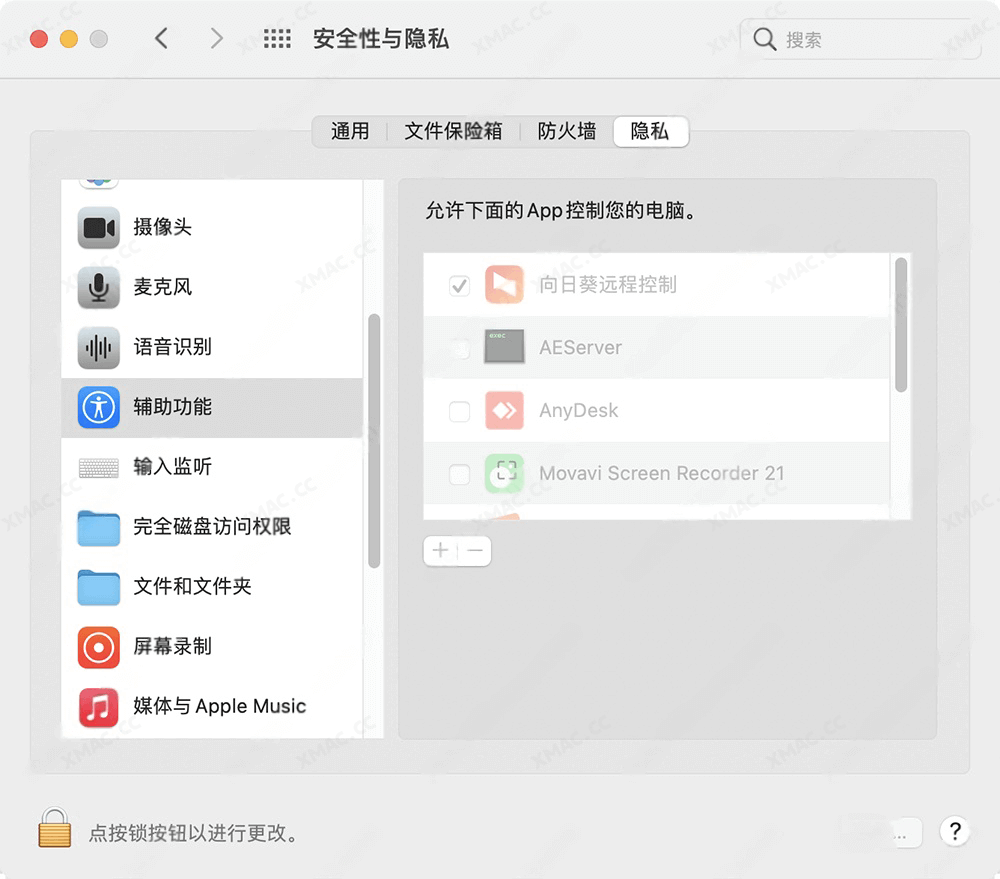Add an app with the plus button

coord(440,550)
